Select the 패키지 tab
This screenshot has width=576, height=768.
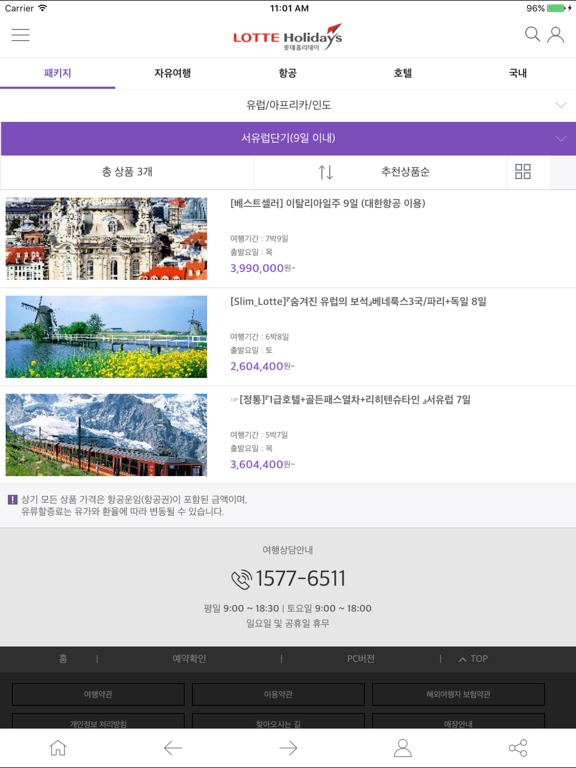point(57,73)
